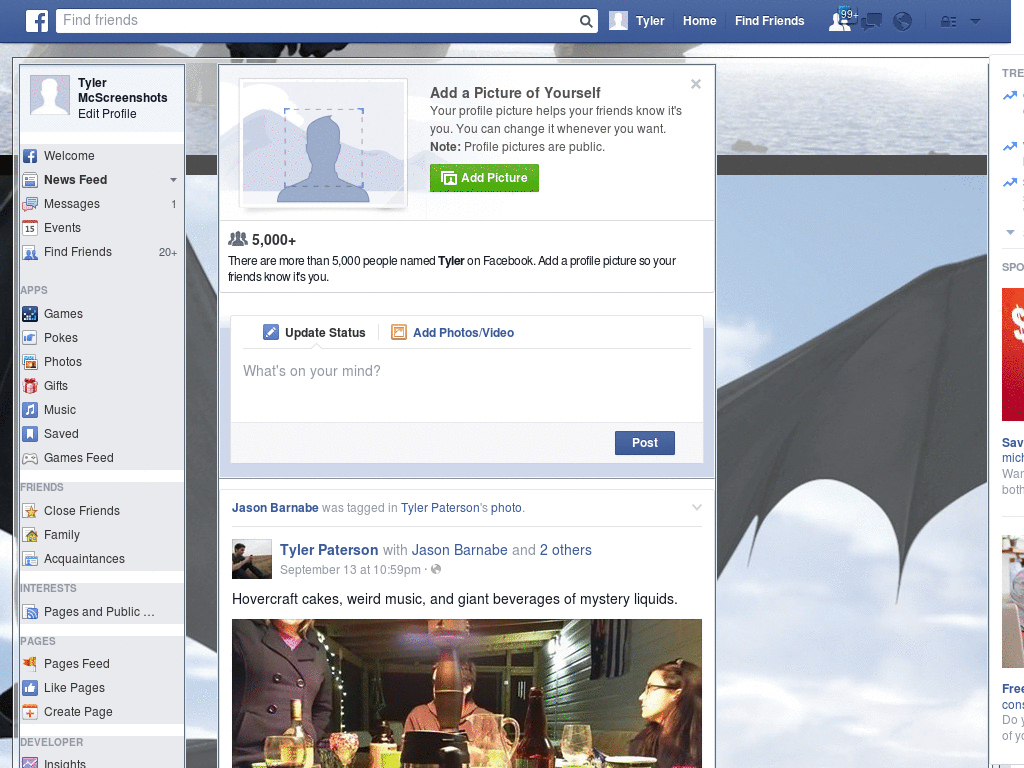Viewport: 1024px width, 768px height.
Task: Click Tyler's profile avatar in top bar
Action: (x=618, y=21)
